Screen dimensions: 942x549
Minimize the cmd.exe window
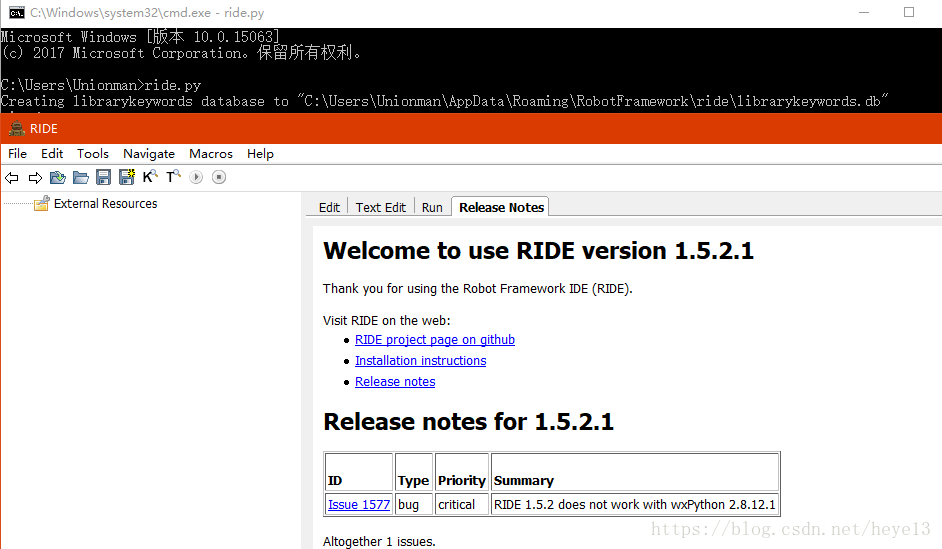[x=864, y=13]
